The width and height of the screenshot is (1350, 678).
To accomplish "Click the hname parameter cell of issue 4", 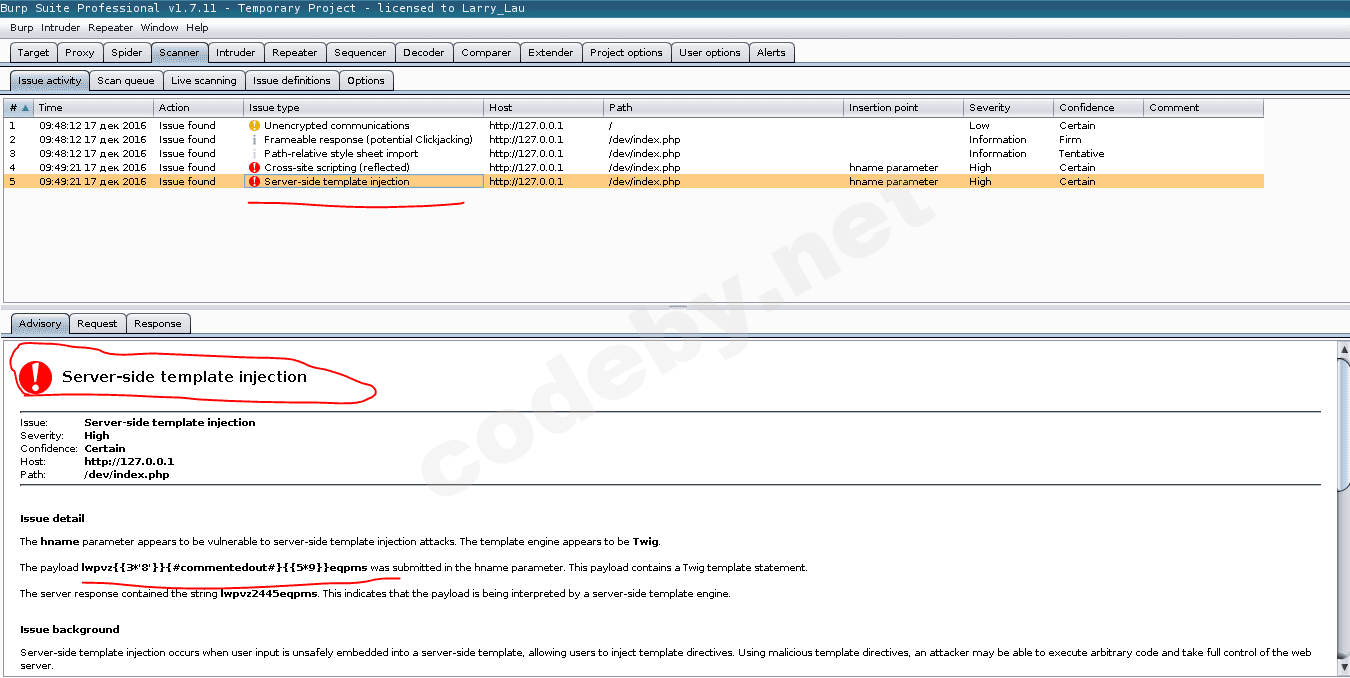I will [904, 168].
